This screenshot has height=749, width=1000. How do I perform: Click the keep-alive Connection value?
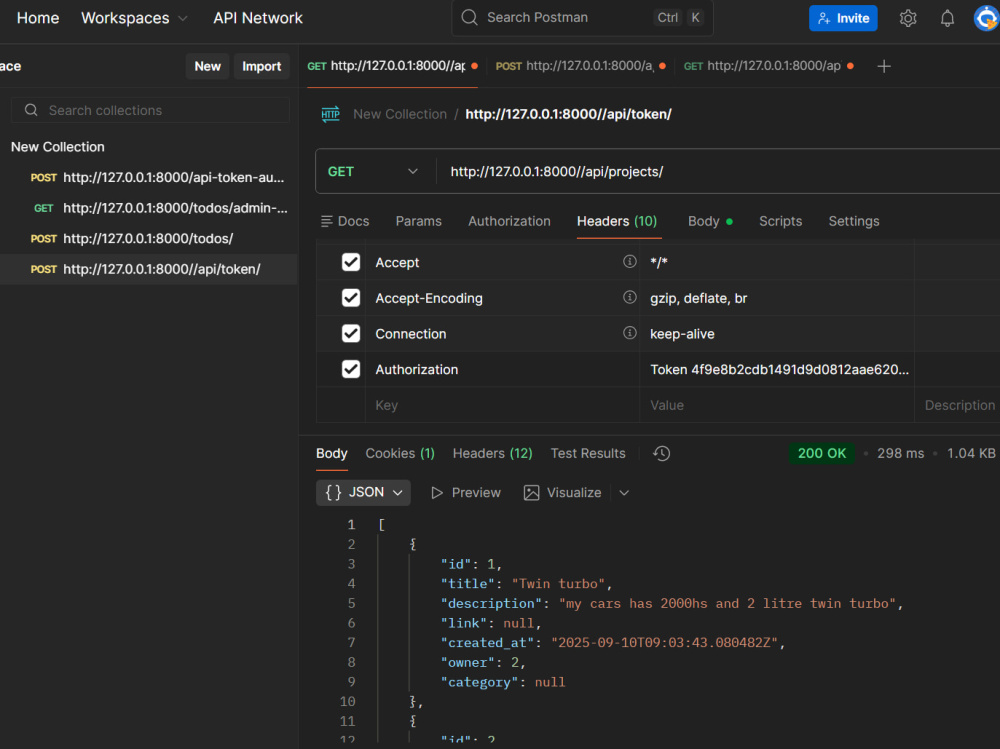682,334
